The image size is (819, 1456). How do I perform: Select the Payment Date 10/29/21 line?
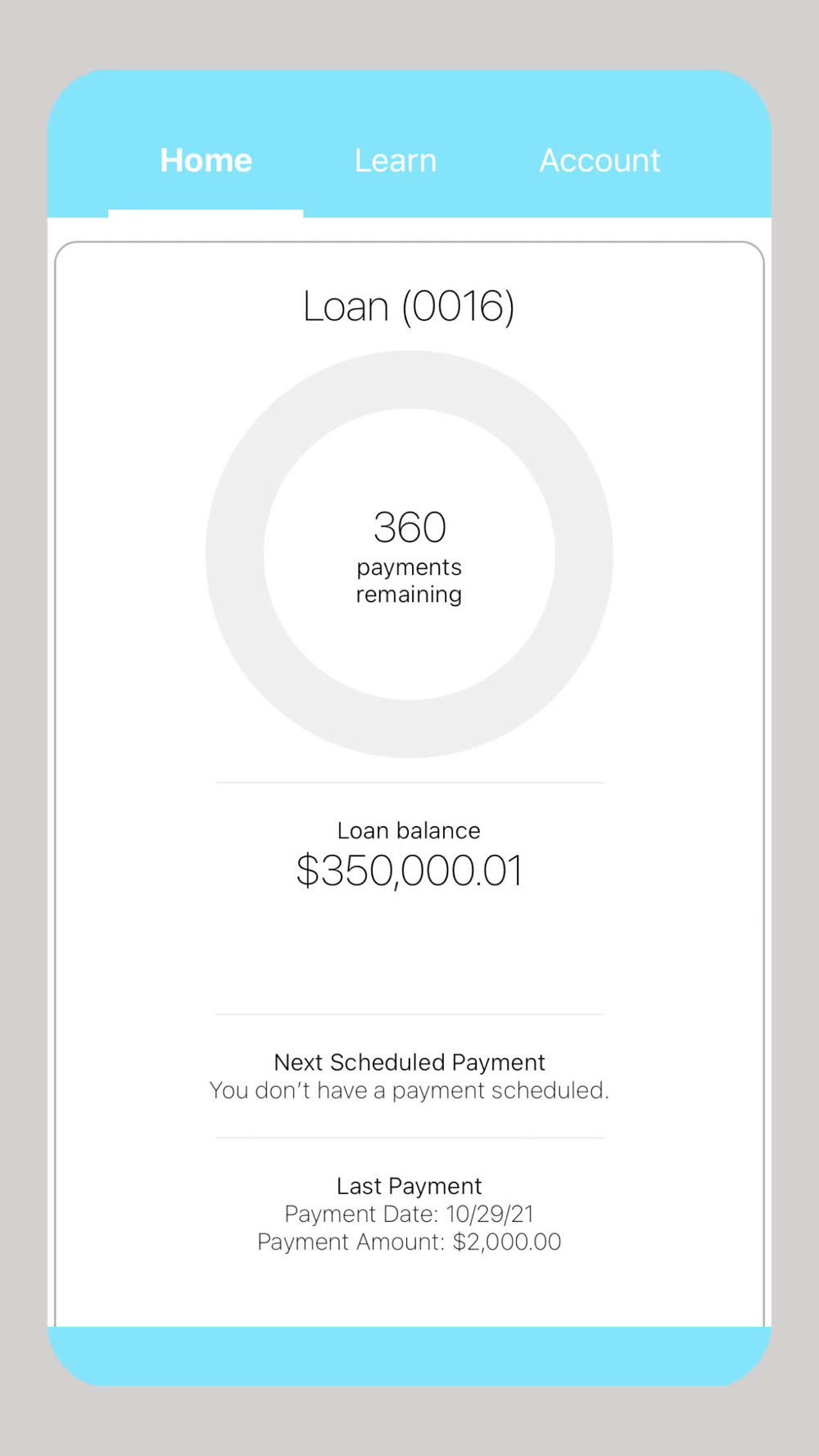(409, 1214)
